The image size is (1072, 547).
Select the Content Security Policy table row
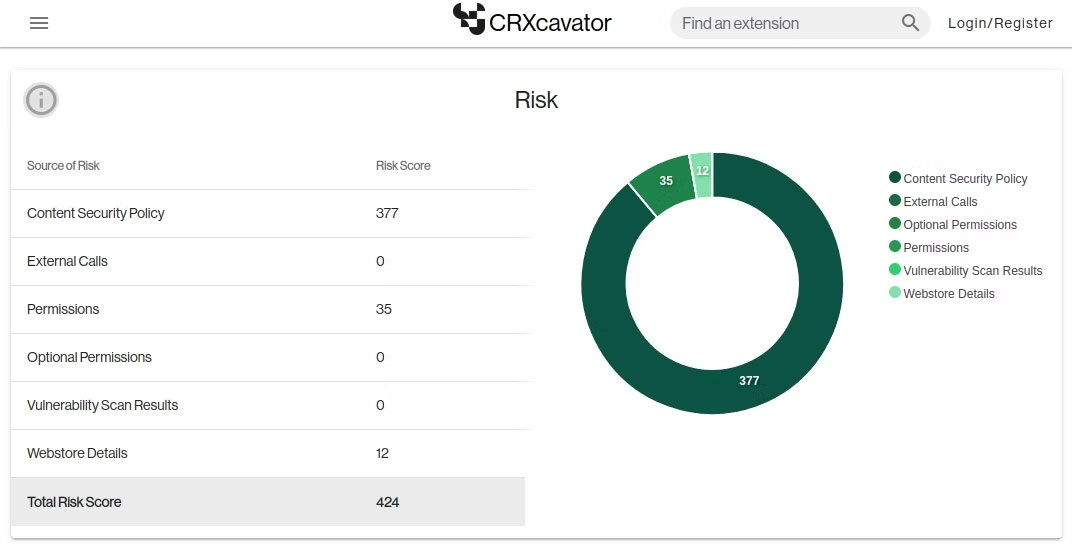[x=268, y=213]
